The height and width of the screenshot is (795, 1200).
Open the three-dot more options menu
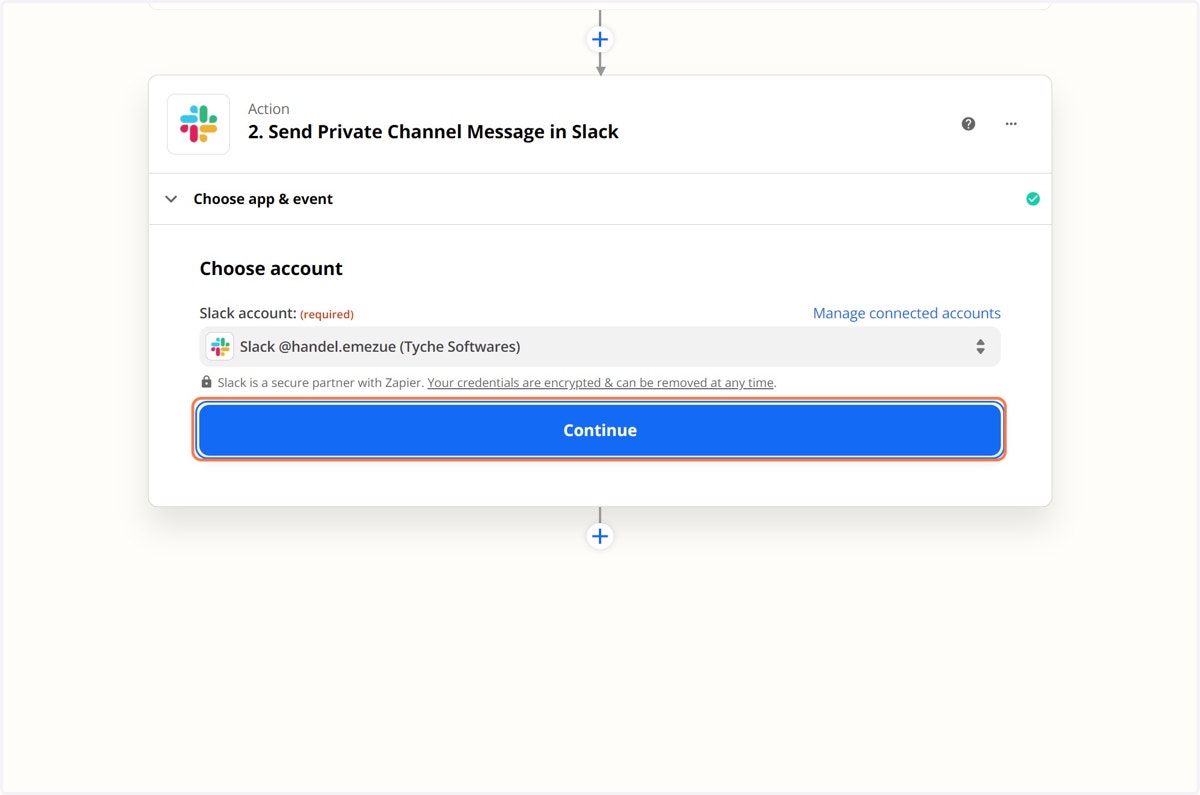tap(1011, 124)
